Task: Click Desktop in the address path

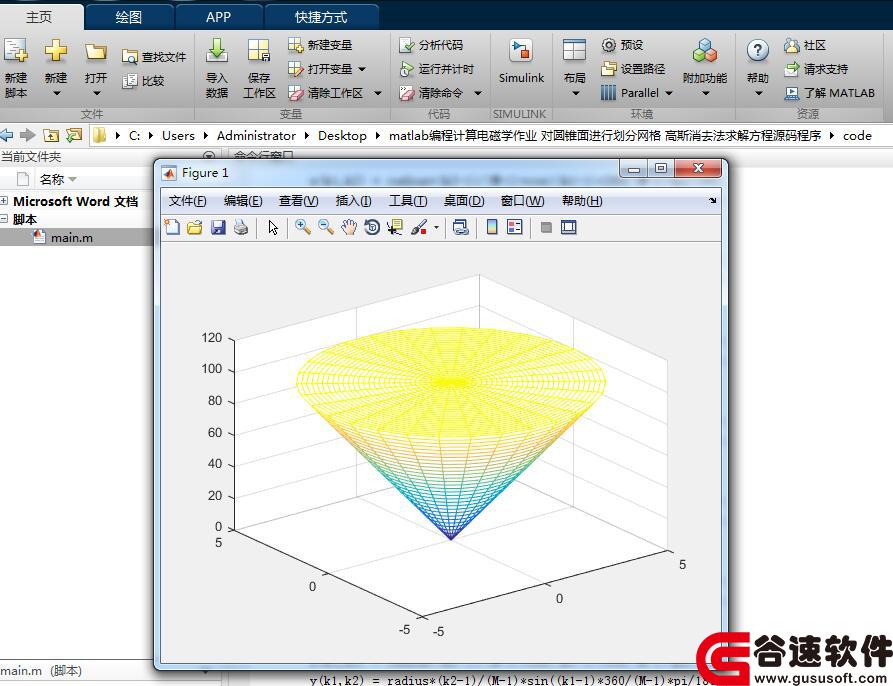Action: point(342,135)
